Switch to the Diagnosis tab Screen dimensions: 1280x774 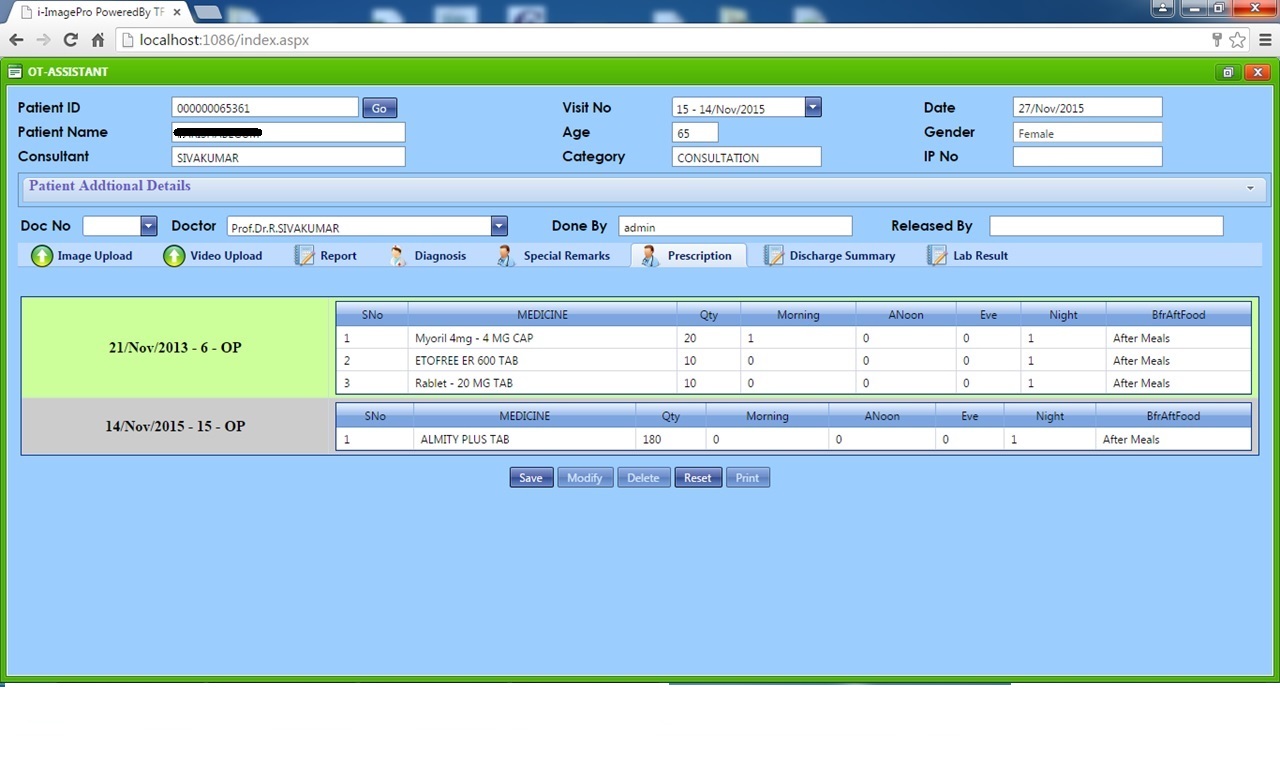[x=427, y=256]
